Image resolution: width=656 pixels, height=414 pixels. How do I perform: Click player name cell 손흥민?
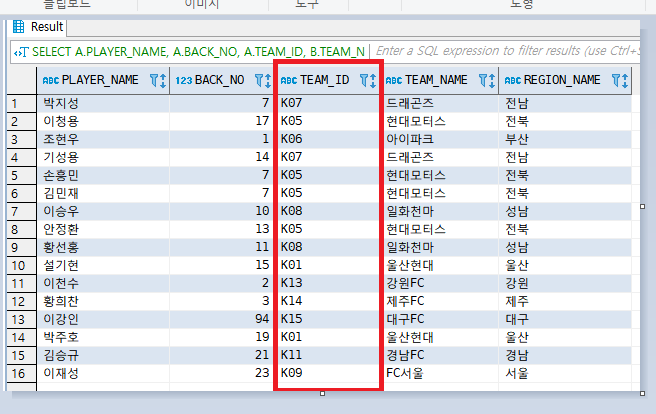(103, 175)
